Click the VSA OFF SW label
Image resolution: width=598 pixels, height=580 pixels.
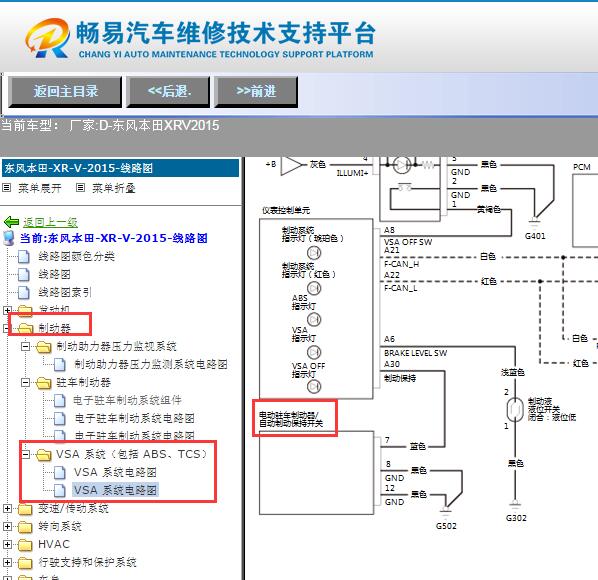pyautogui.click(x=408, y=242)
